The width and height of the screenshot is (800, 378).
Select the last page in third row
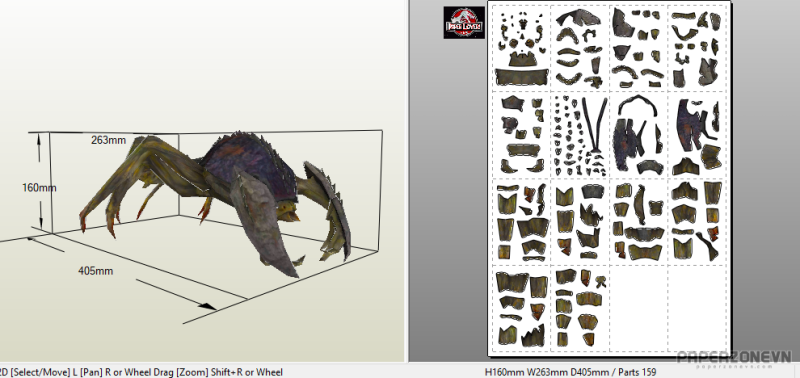click(x=696, y=222)
